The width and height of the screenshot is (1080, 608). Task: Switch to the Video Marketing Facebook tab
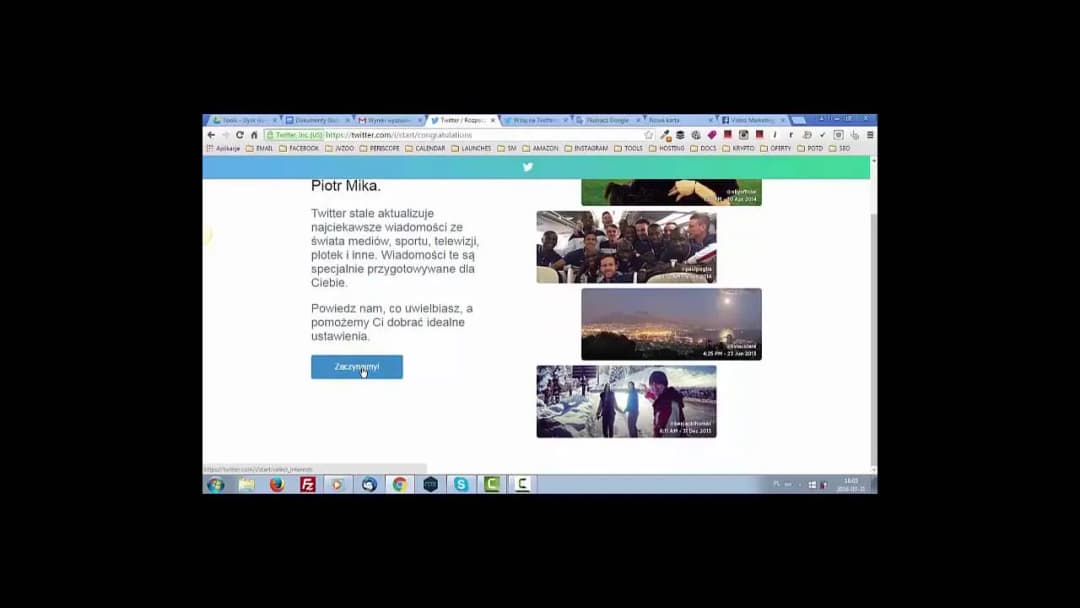click(750, 120)
